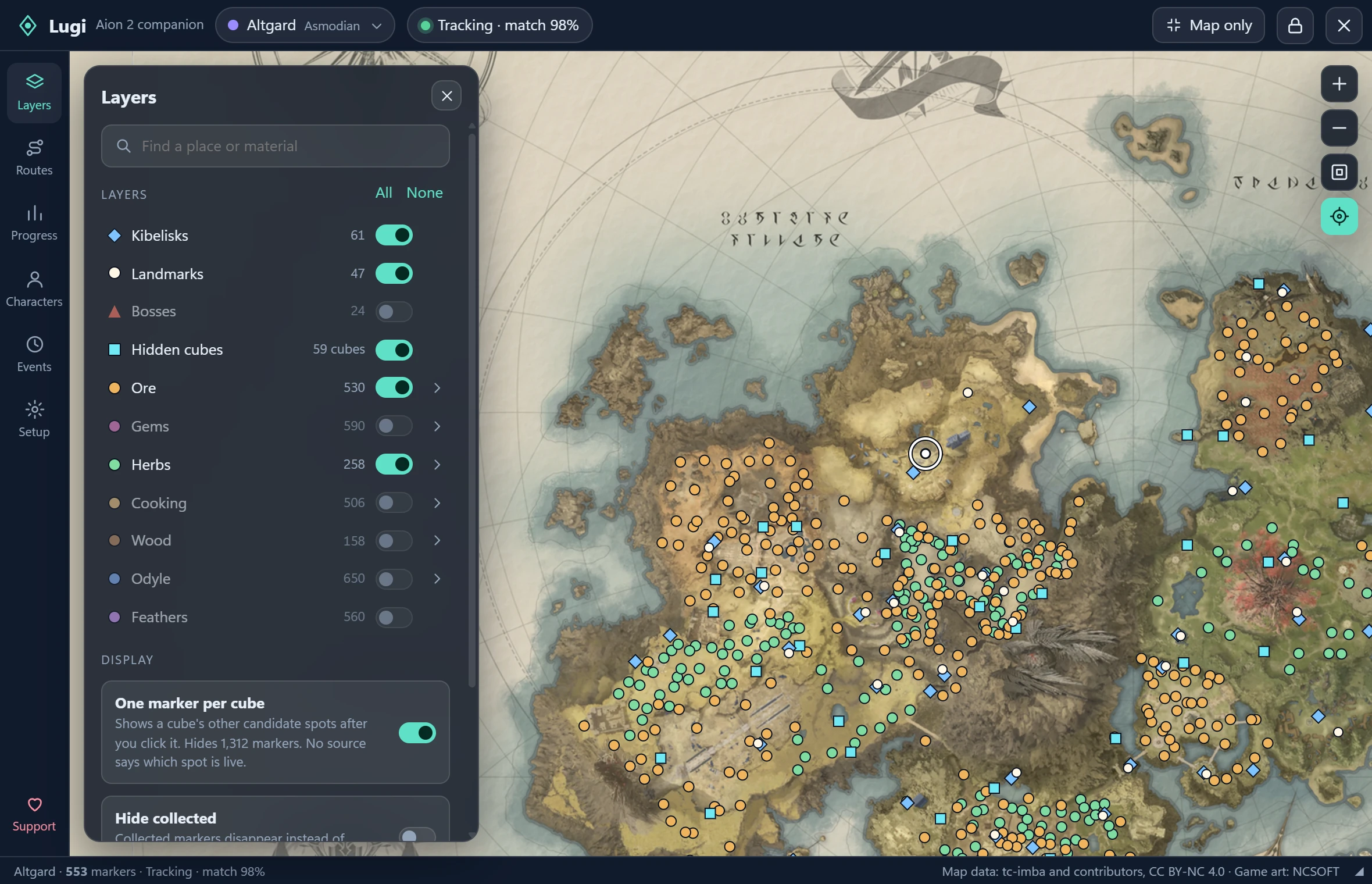Zoom out with the minus map button
This screenshot has width=1372, height=884.
point(1339,128)
